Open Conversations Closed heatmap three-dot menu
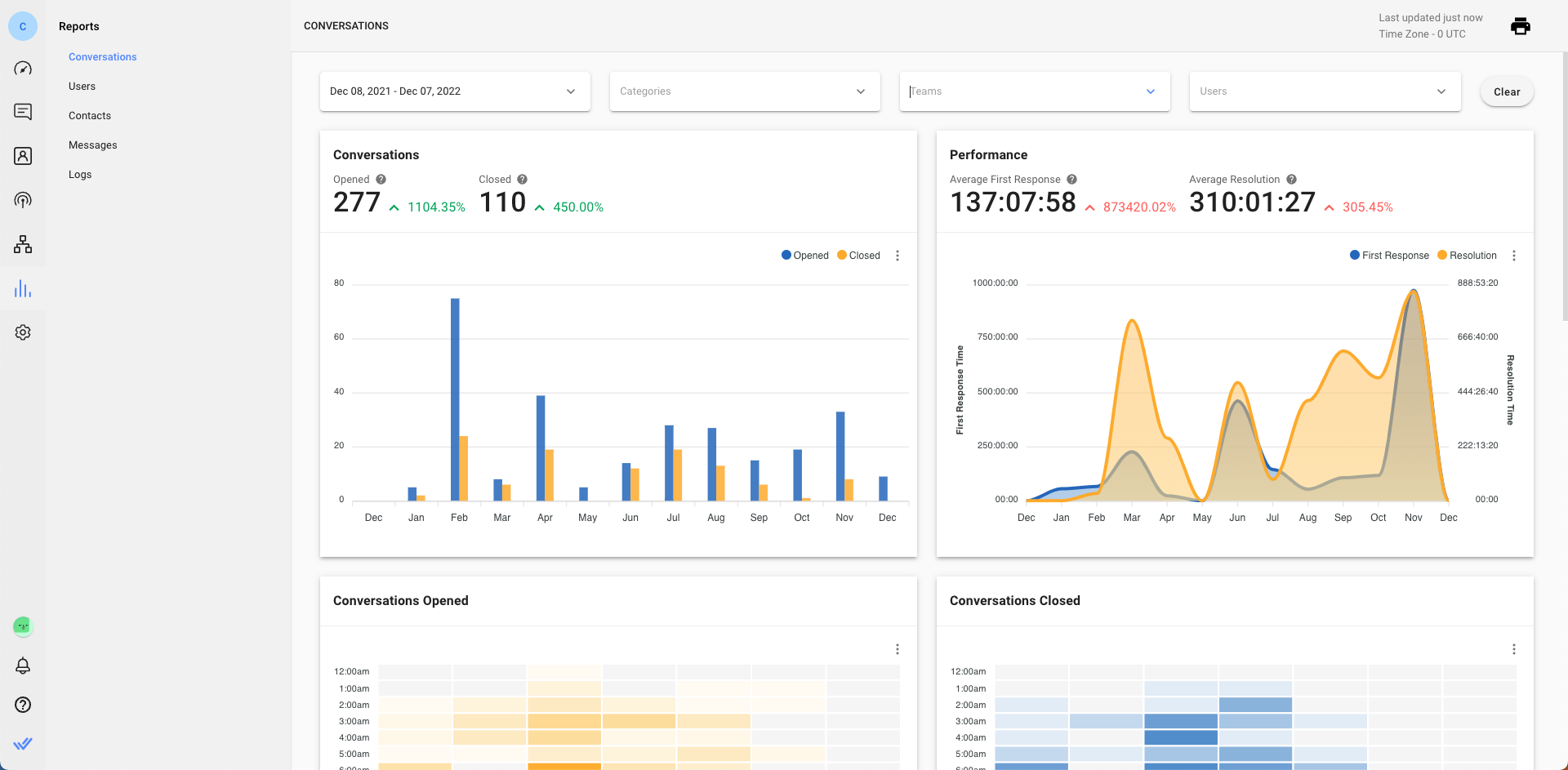 pos(1514,649)
